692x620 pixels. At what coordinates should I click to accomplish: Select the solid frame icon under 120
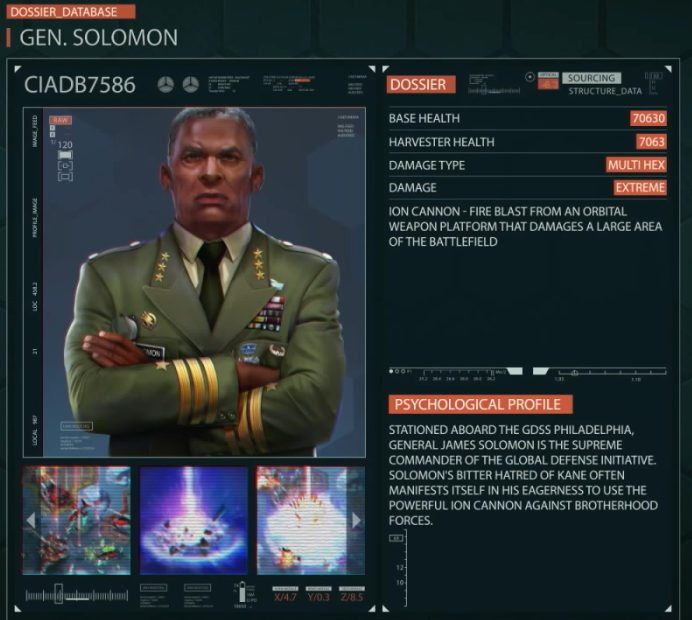pyautogui.click(x=65, y=155)
